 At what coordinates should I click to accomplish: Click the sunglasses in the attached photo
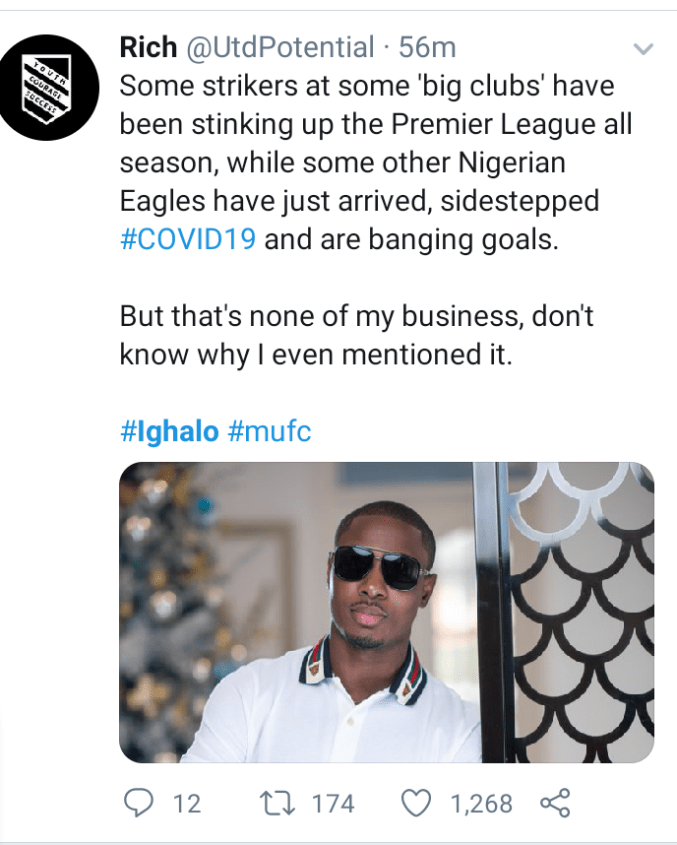(x=381, y=567)
